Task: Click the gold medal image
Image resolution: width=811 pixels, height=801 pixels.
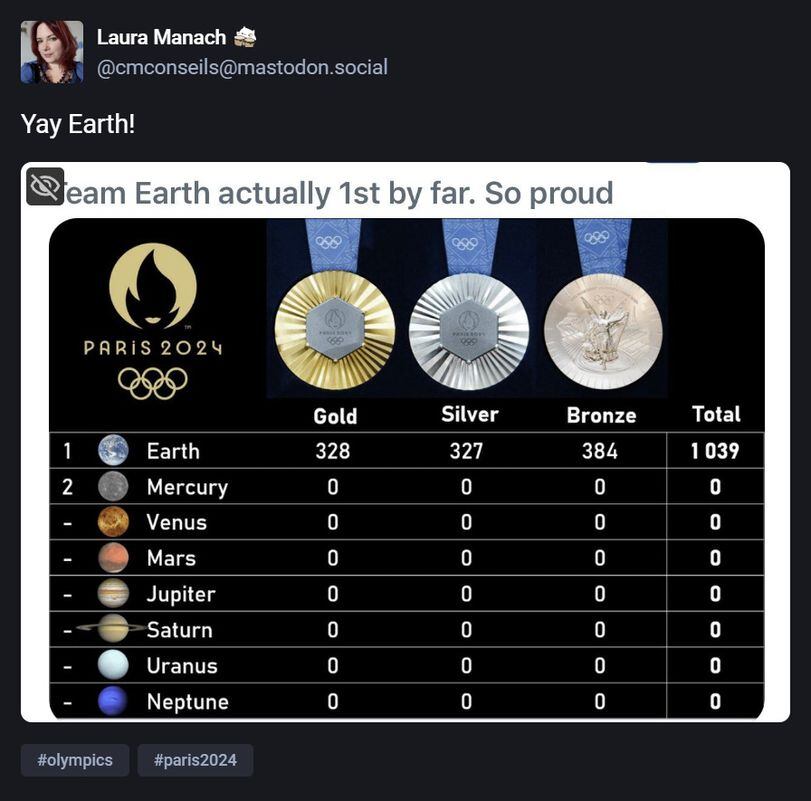Action: pos(335,330)
